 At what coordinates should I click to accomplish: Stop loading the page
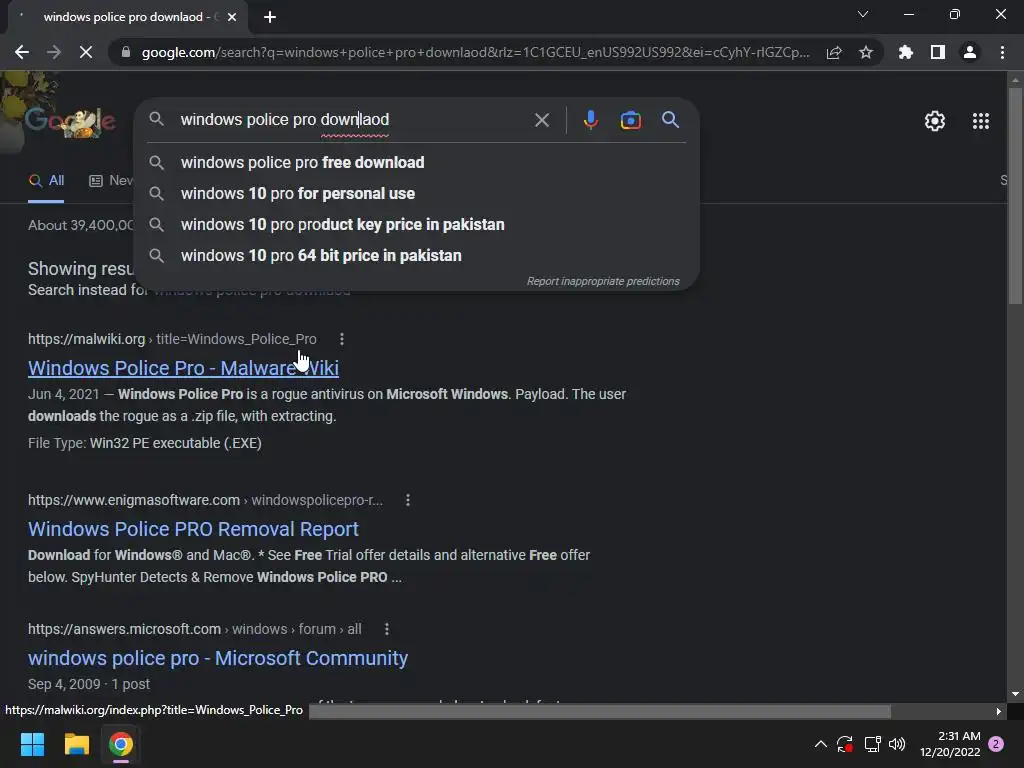coord(86,52)
